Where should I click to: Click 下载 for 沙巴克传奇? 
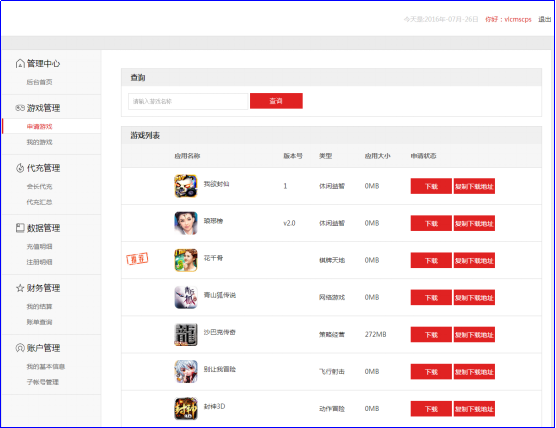(431, 335)
